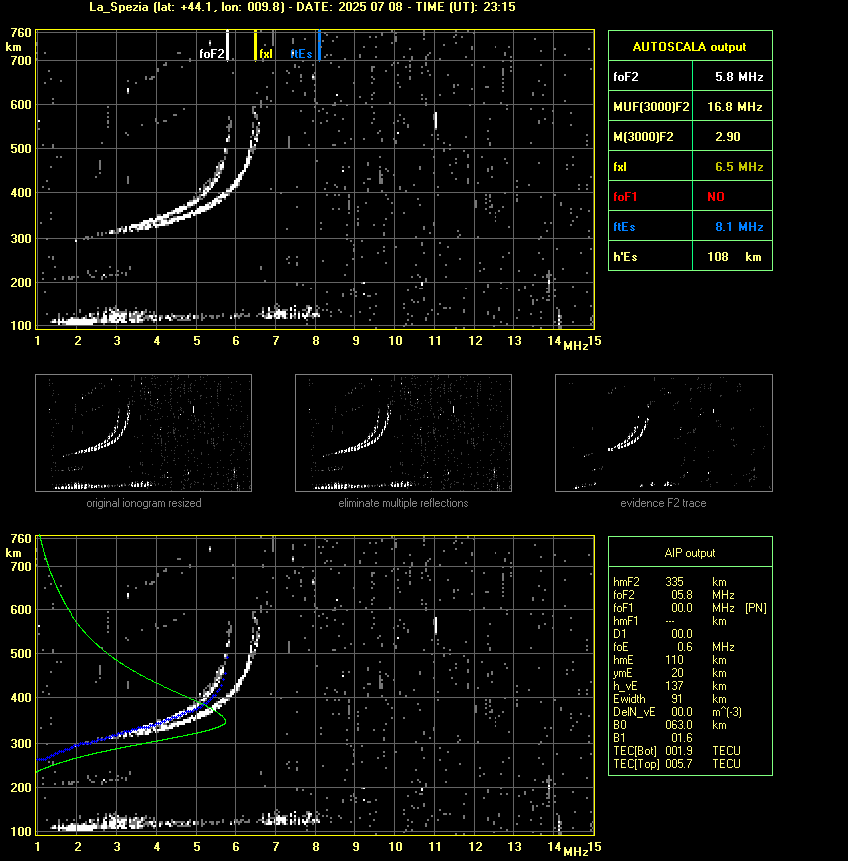848x861 pixels.
Task: Click the D1 00.0 value in AIP output
Action: (x=682, y=634)
